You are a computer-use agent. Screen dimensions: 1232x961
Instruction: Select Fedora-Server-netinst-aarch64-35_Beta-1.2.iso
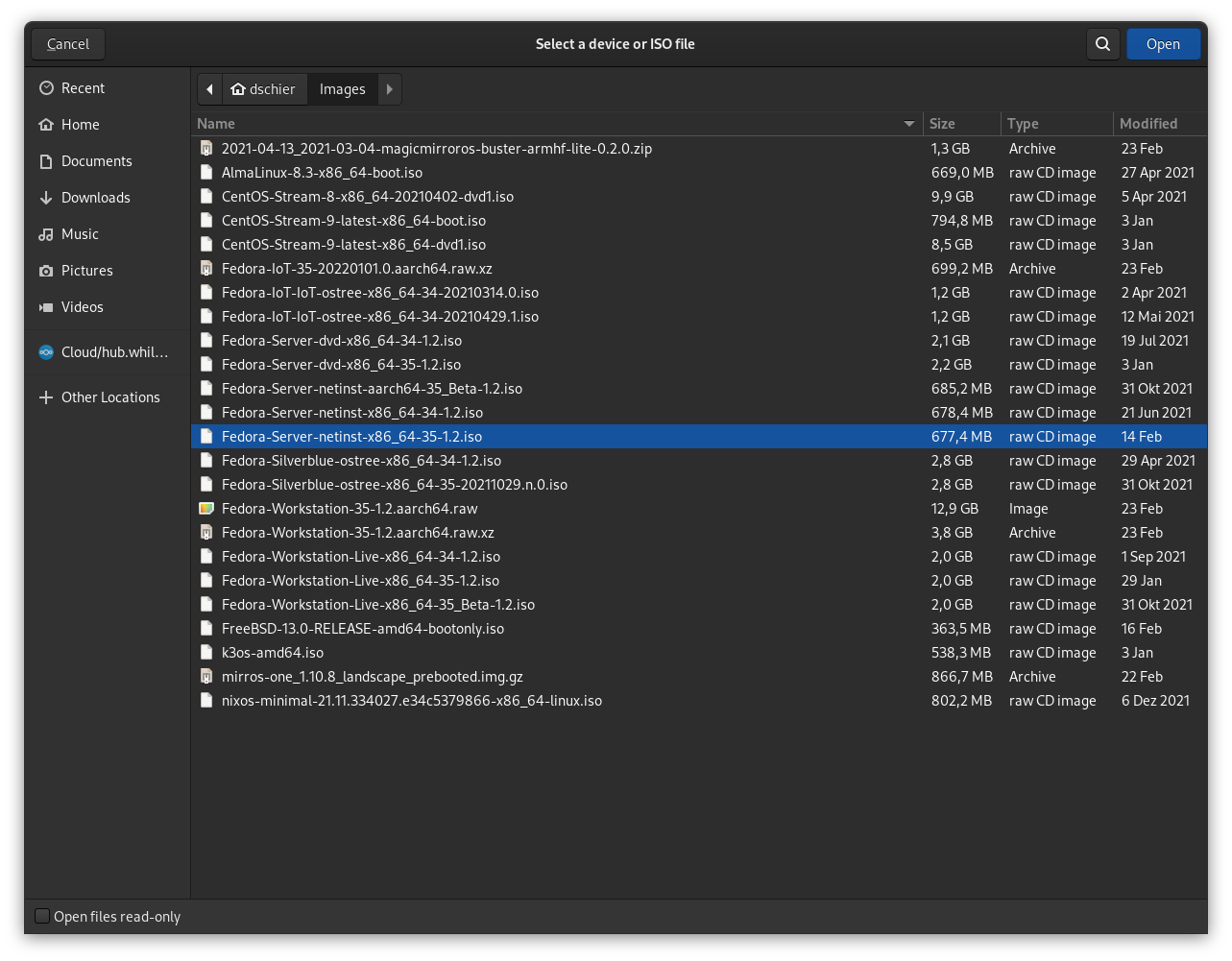(699, 389)
